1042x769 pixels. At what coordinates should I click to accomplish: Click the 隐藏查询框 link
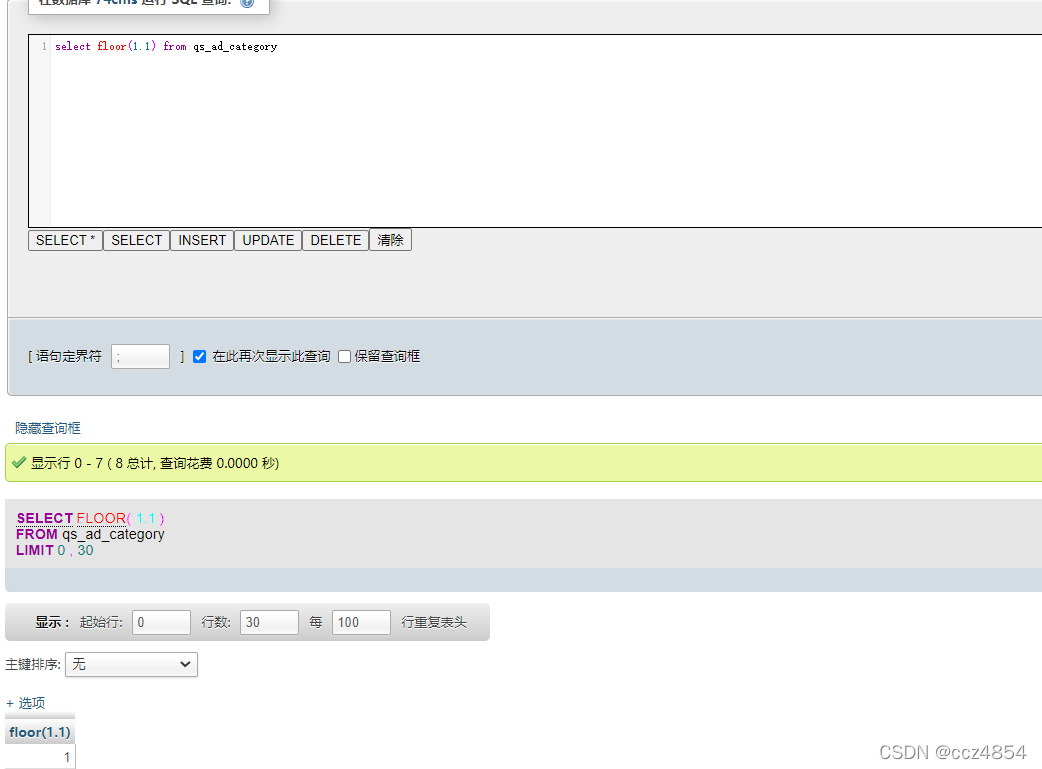click(x=47, y=427)
